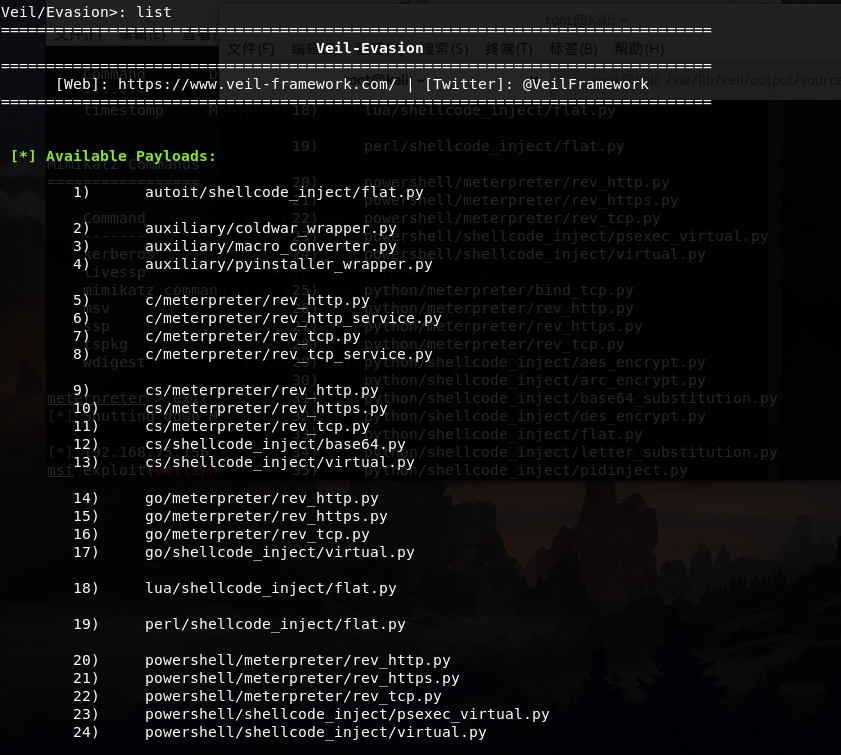
Task: Open the 帮助(H) help menu
Action: (x=638, y=49)
